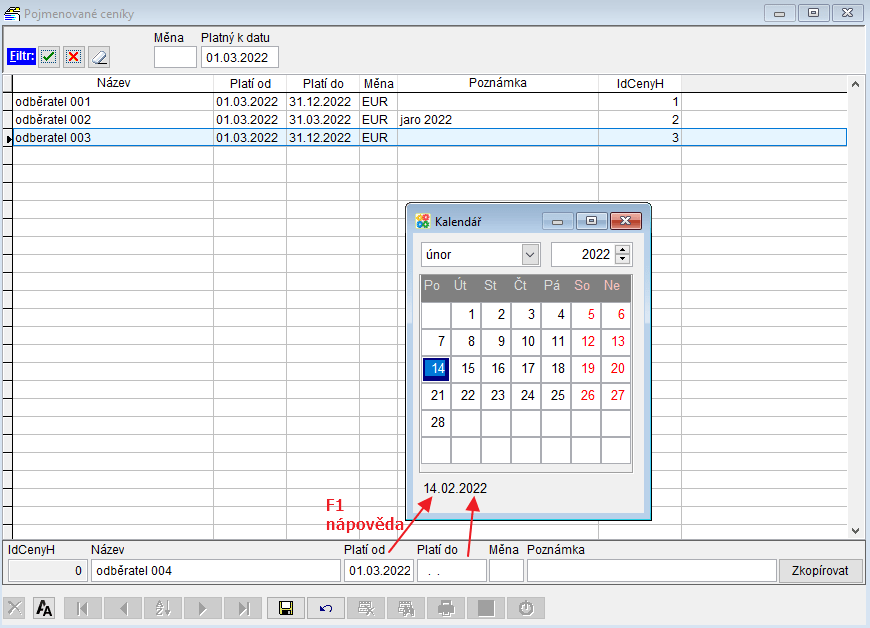Viewport: 870px width, 628px height.
Task: Click the gray square stop icon
Action: click(486, 608)
